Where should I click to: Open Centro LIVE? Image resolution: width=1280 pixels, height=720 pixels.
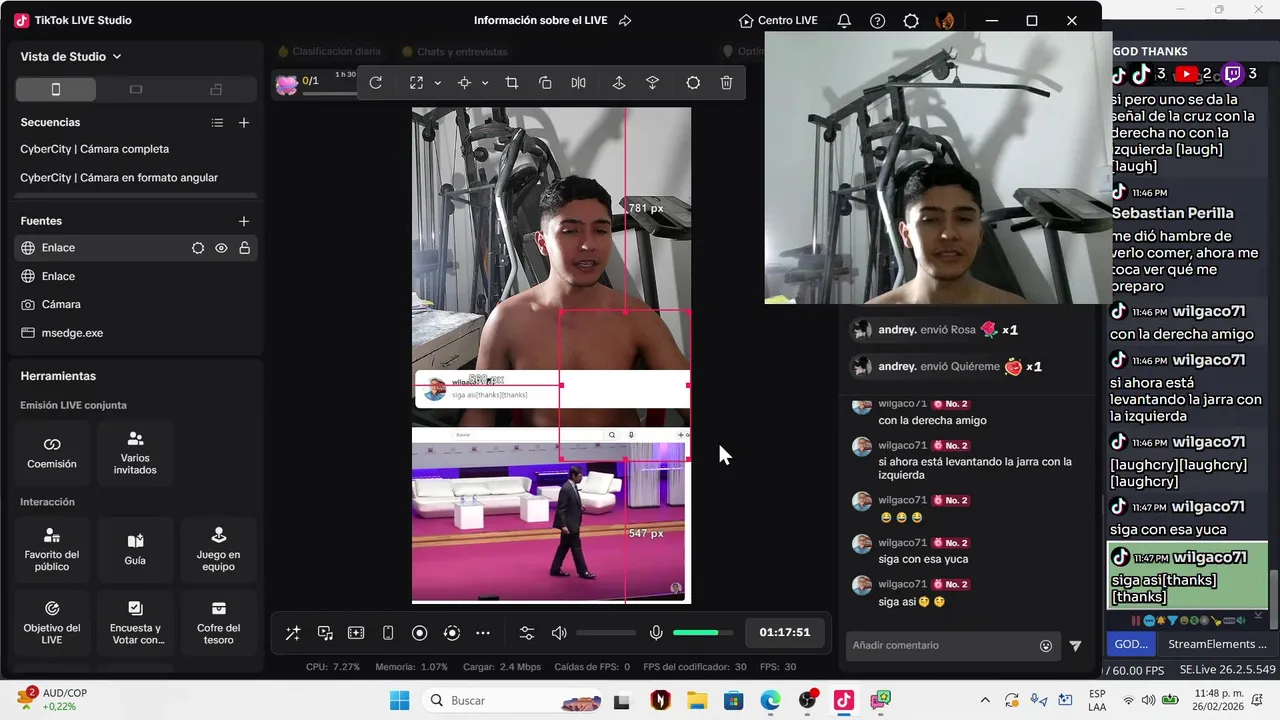(778, 21)
